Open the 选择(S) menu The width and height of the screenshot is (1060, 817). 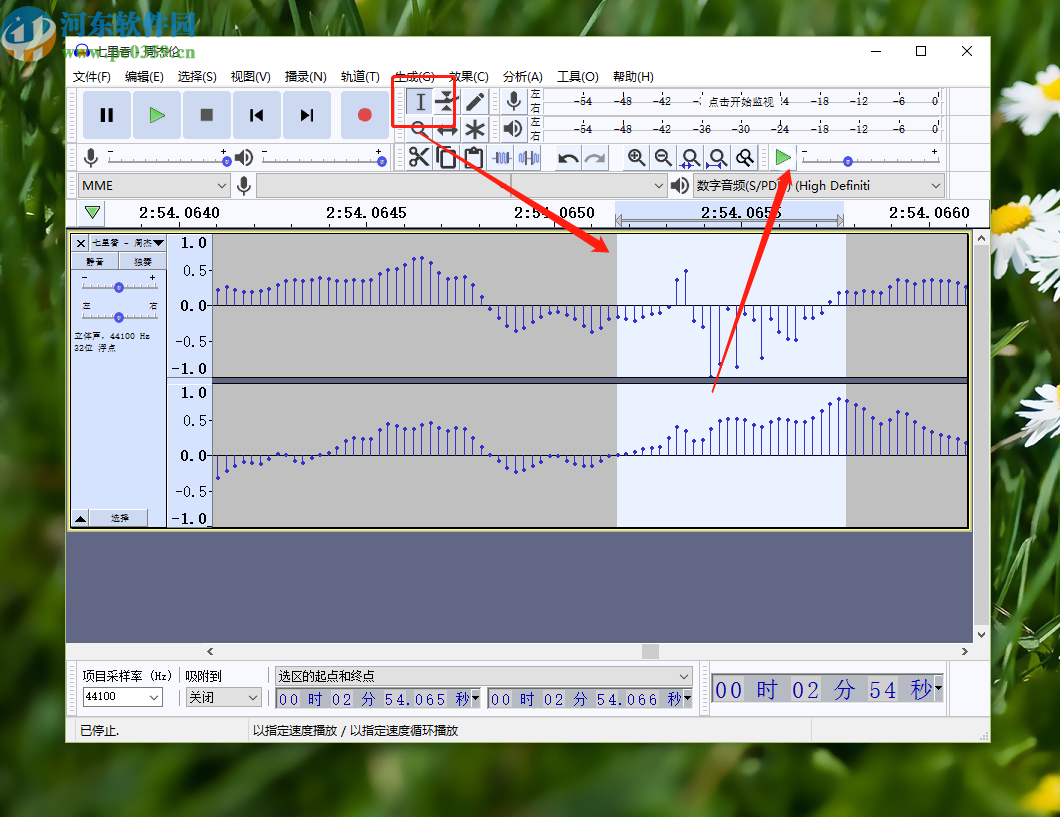pyautogui.click(x=197, y=76)
